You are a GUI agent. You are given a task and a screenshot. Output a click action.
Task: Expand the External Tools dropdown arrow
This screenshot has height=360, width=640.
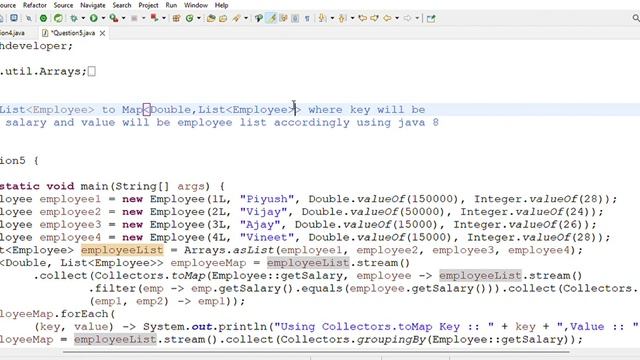point(164,18)
